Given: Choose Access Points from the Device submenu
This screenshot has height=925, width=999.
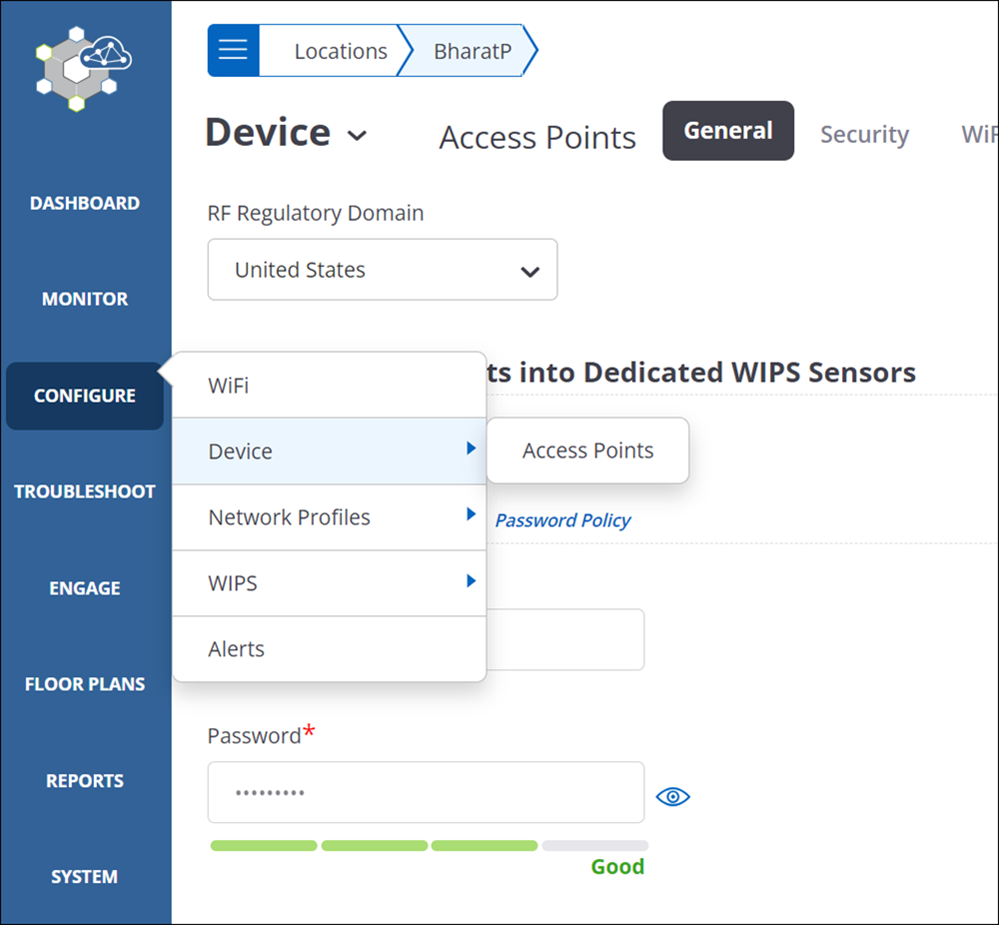Looking at the screenshot, I should pos(587,450).
